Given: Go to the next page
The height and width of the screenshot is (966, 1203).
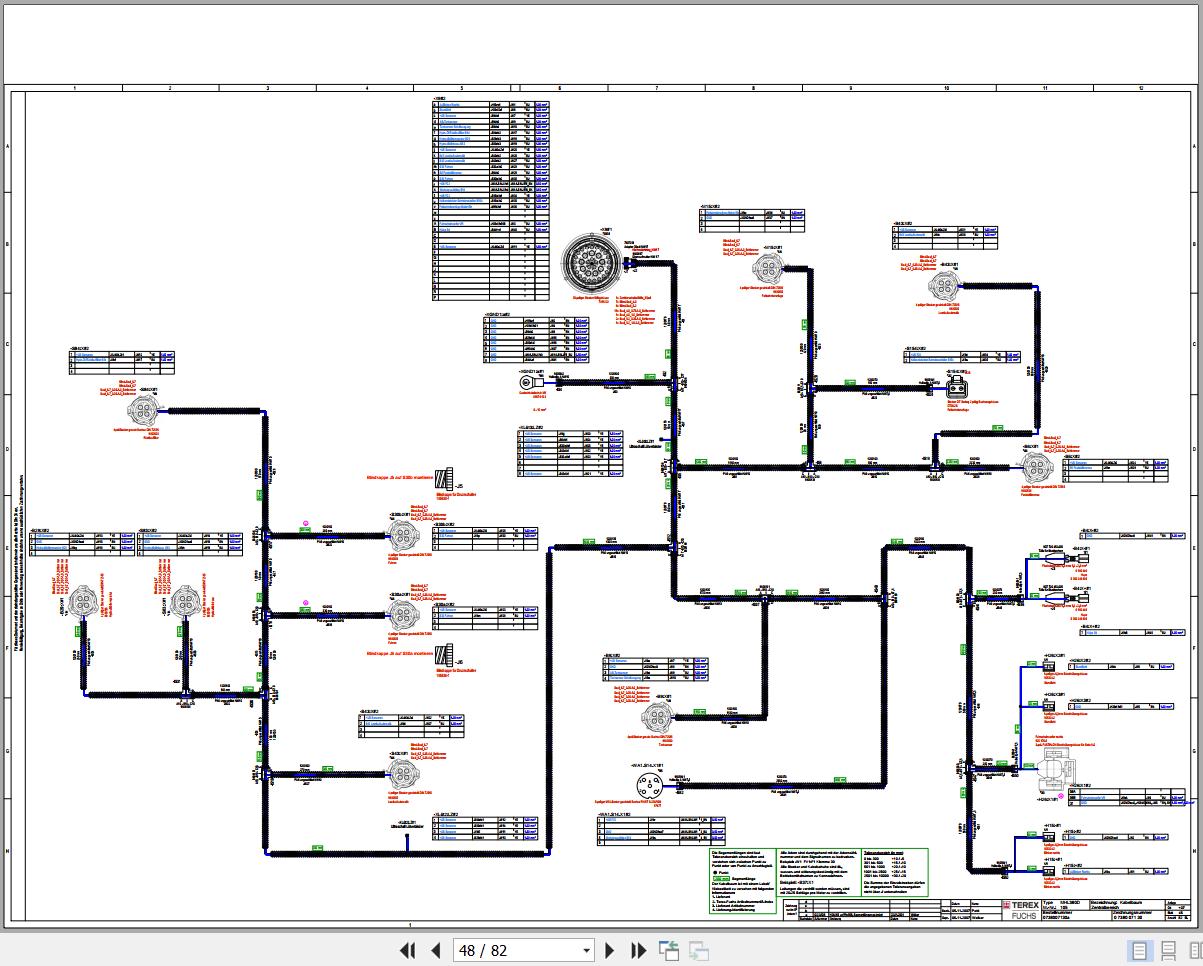Looking at the screenshot, I should pos(610,950).
